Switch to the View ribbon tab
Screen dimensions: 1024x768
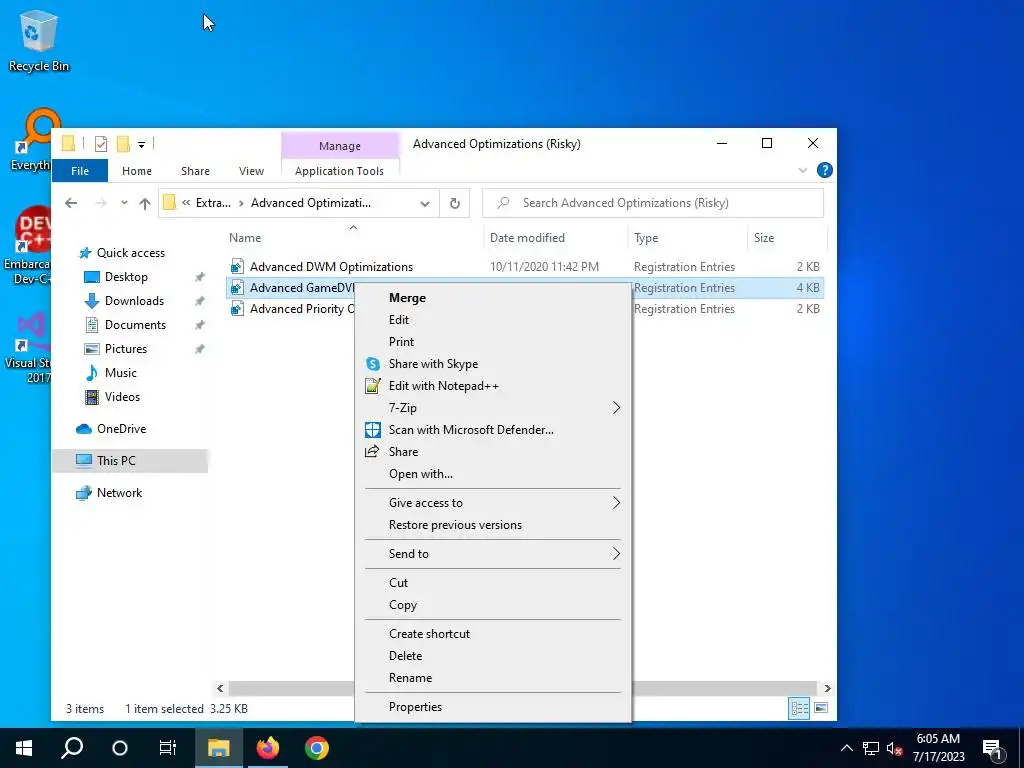click(251, 171)
